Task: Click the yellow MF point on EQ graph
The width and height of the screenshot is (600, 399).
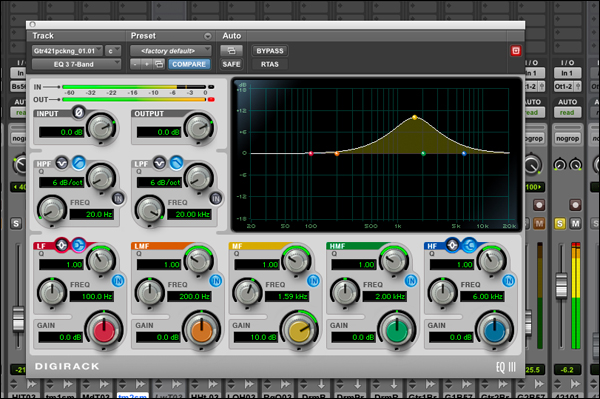Action: [x=414, y=117]
